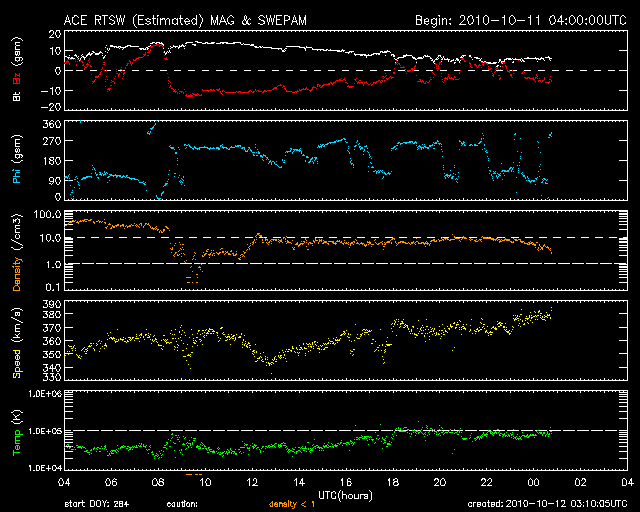
Task: Click the 'start DOY: 284' text
Action: pyautogui.click(x=97, y=504)
